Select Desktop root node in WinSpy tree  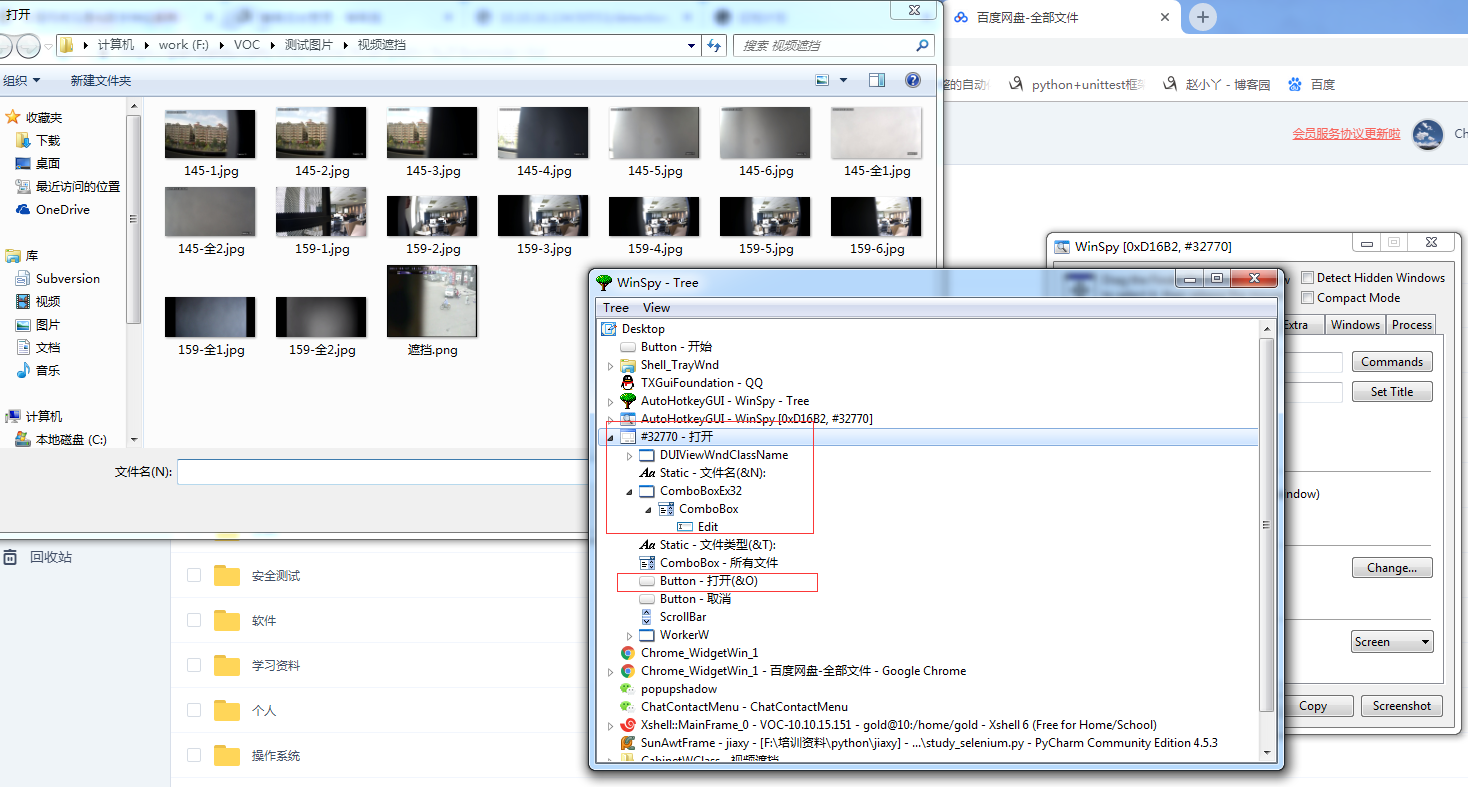pos(643,329)
